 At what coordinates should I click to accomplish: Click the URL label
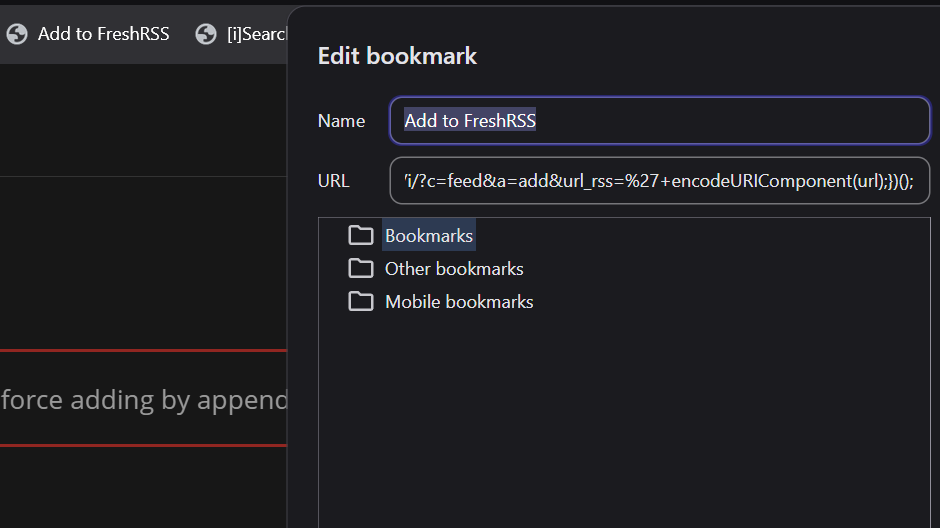point(333,181)
